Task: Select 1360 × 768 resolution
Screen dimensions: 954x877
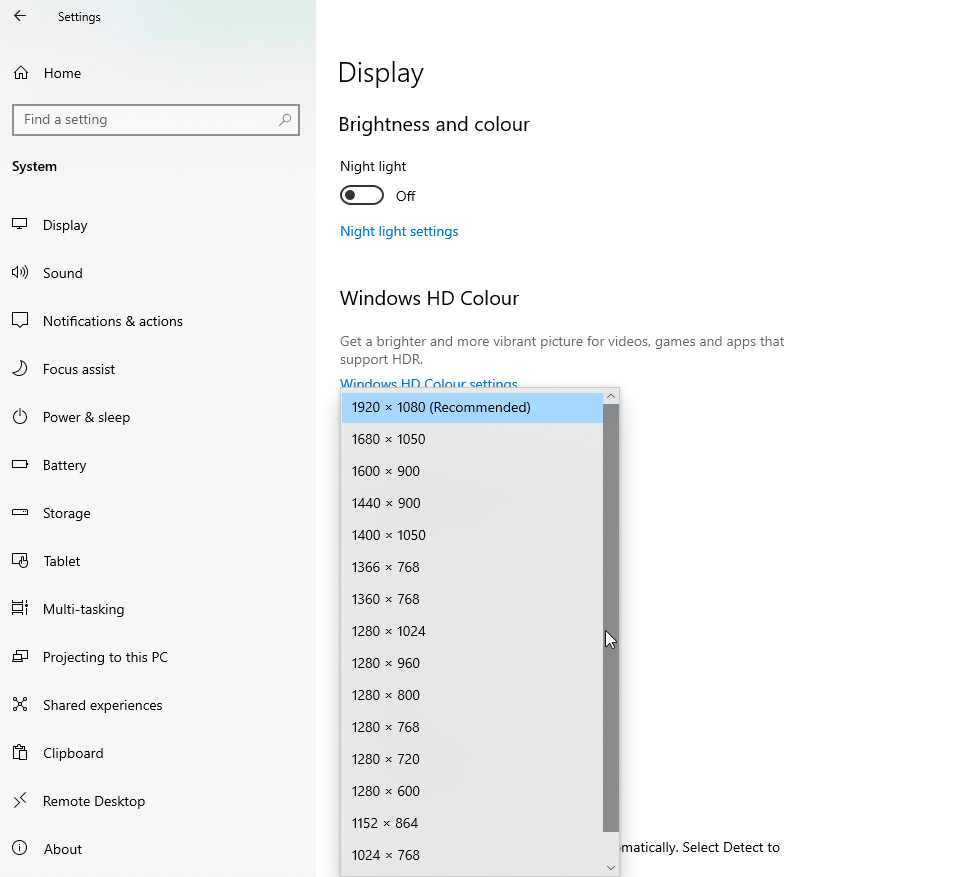Action: pos(472,599)
